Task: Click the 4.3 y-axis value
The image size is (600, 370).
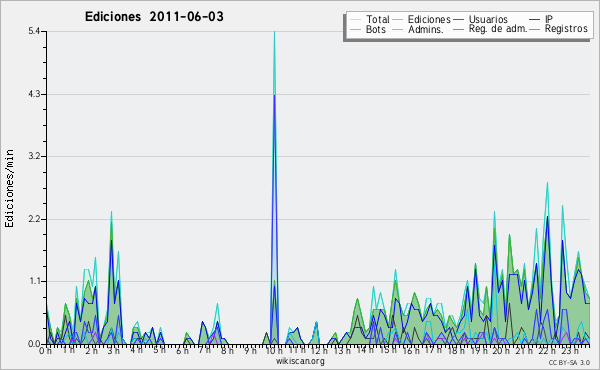Action: click(34, 94)
